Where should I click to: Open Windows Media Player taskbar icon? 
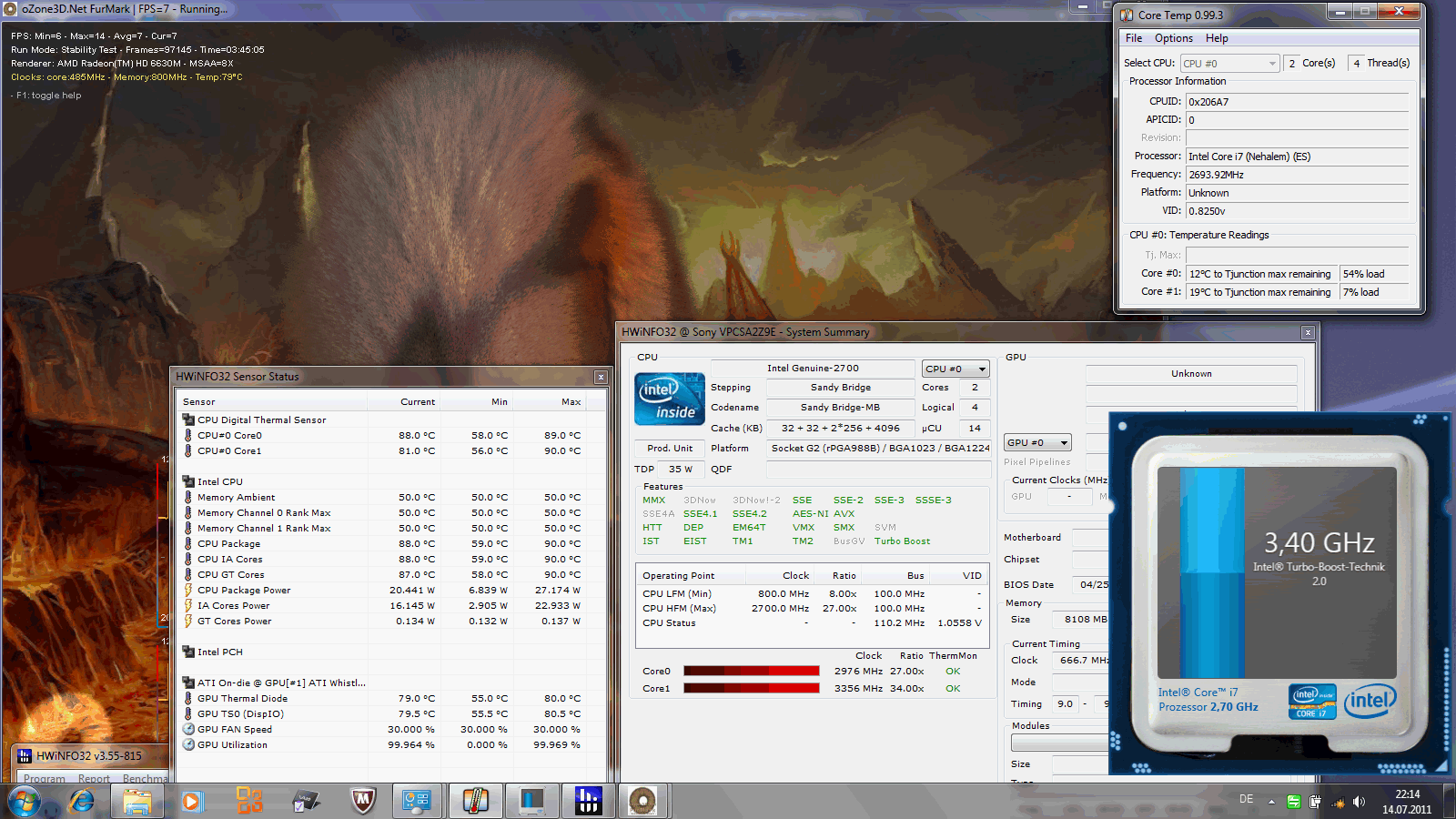(x=191, y=801)
